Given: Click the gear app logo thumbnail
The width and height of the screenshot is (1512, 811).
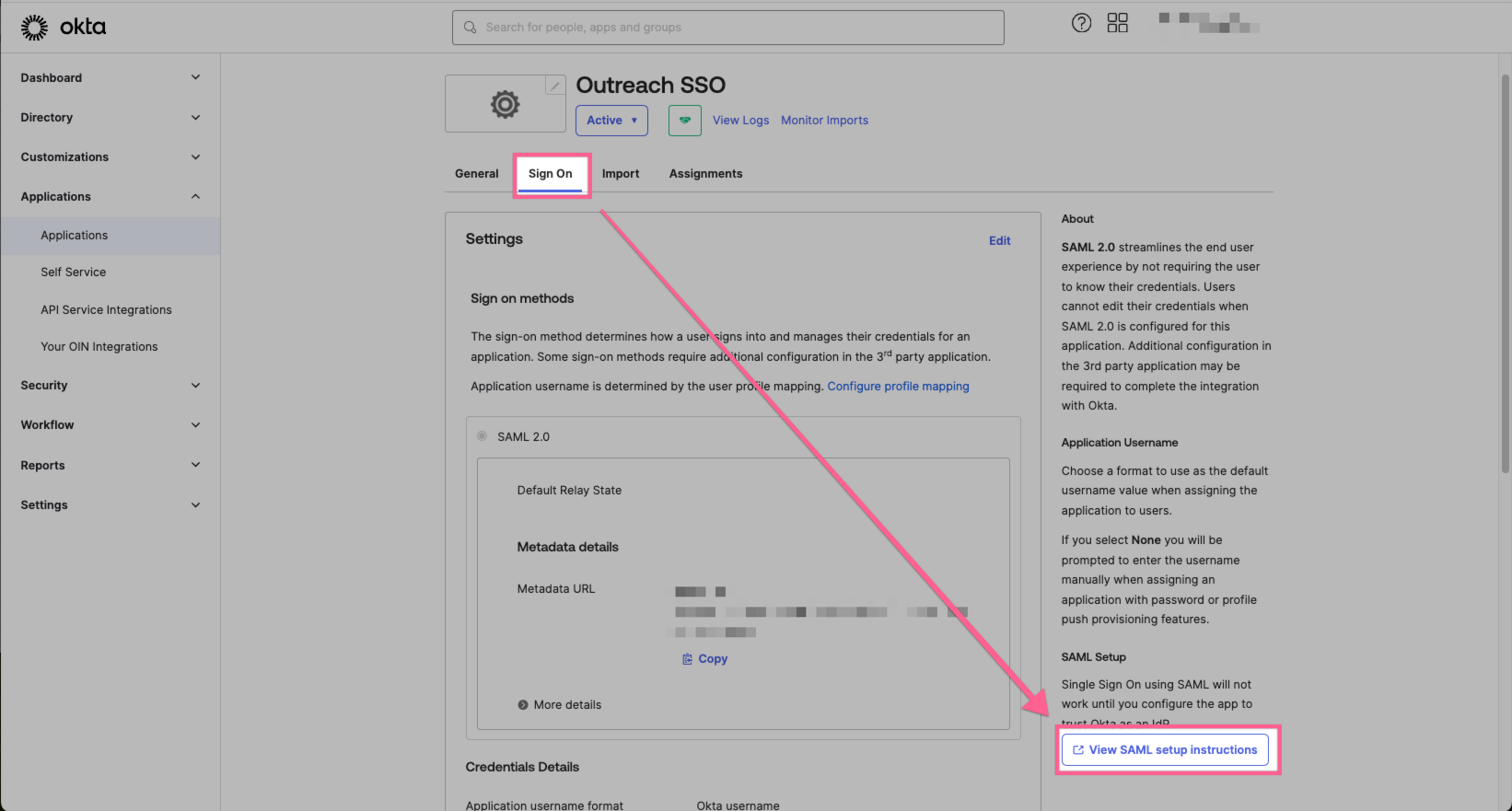Looking at the screenshot, I should click(505, 104).
